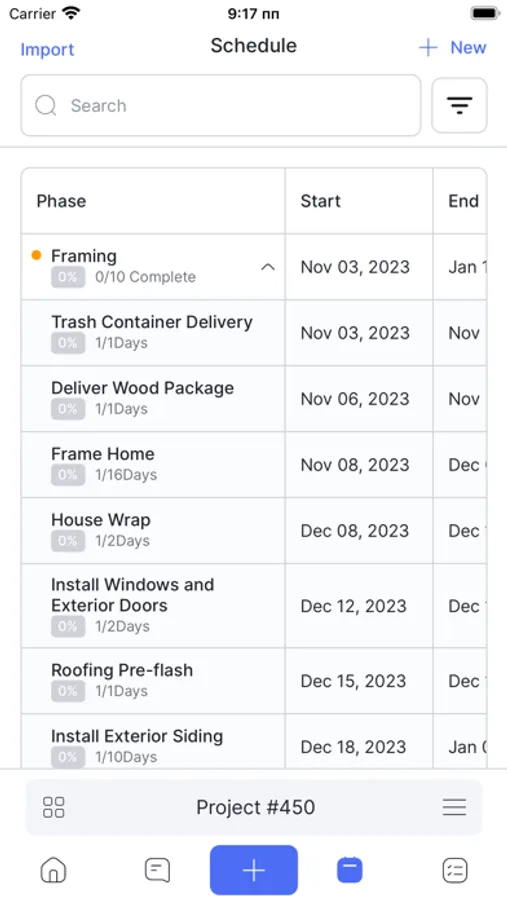Click the Start column header
Screen dimensions: 507x900
[x=320, y=201]
